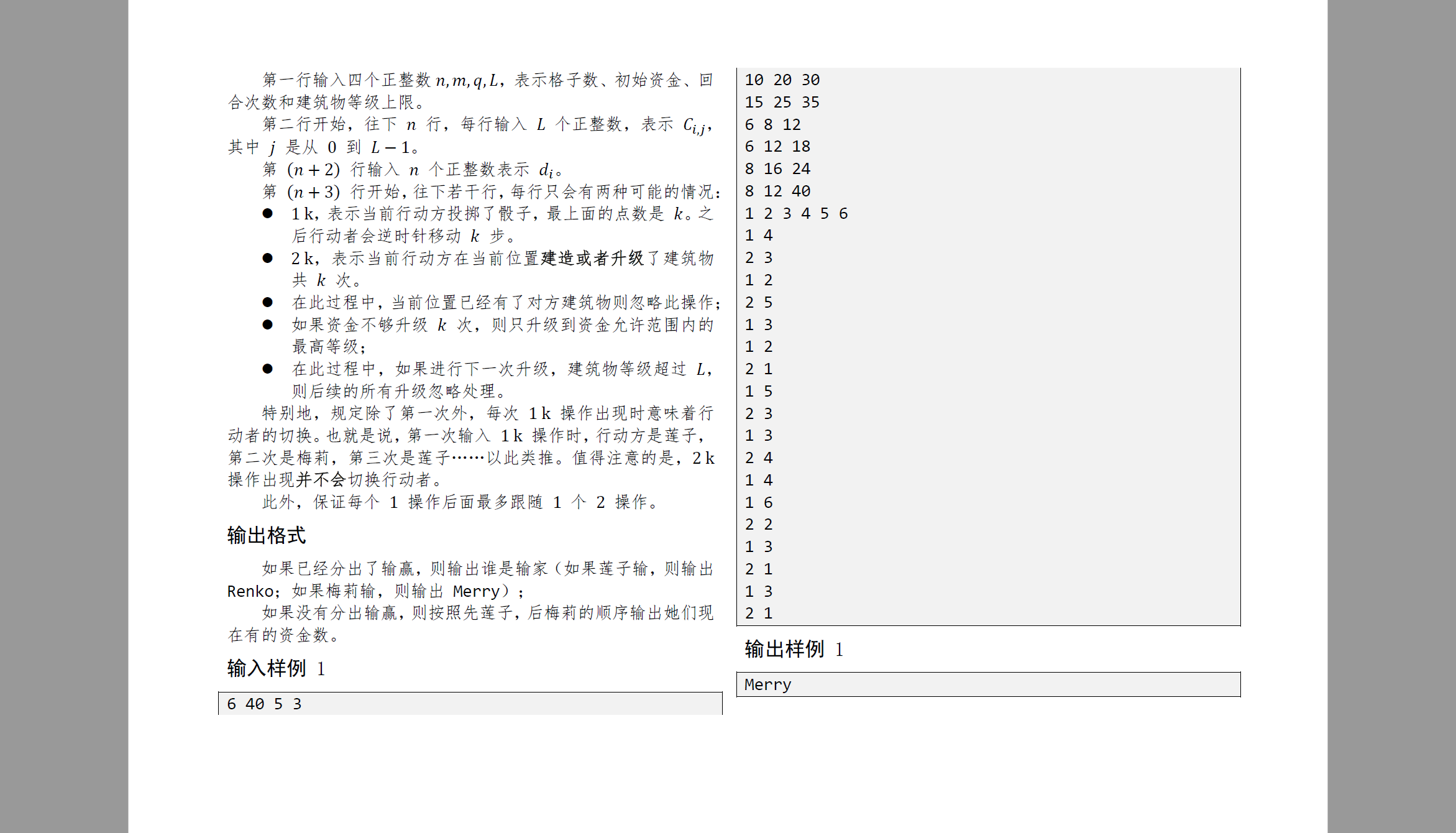
Task: Click the code line '8 12 40'
Action: (x=777, y=191)
